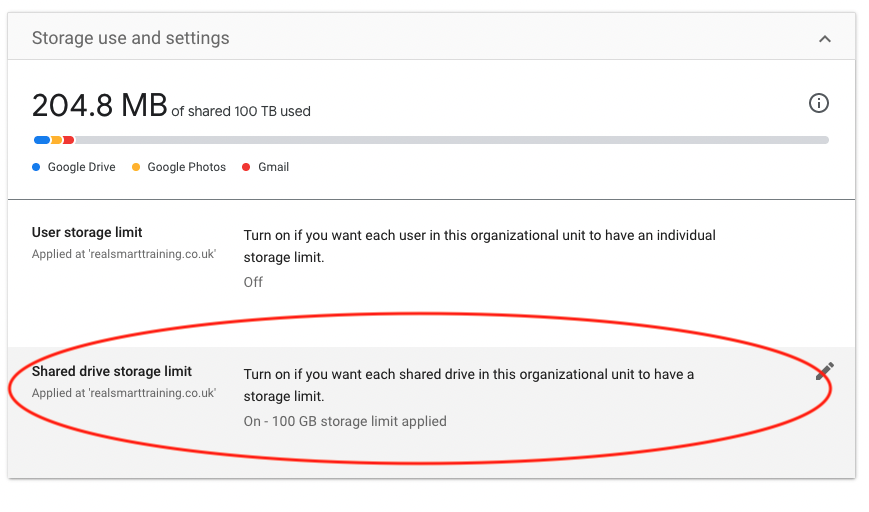Select the "On - 100 GB storage limit applied" status
Screen dimensions: 869x512
coord(345,421)
